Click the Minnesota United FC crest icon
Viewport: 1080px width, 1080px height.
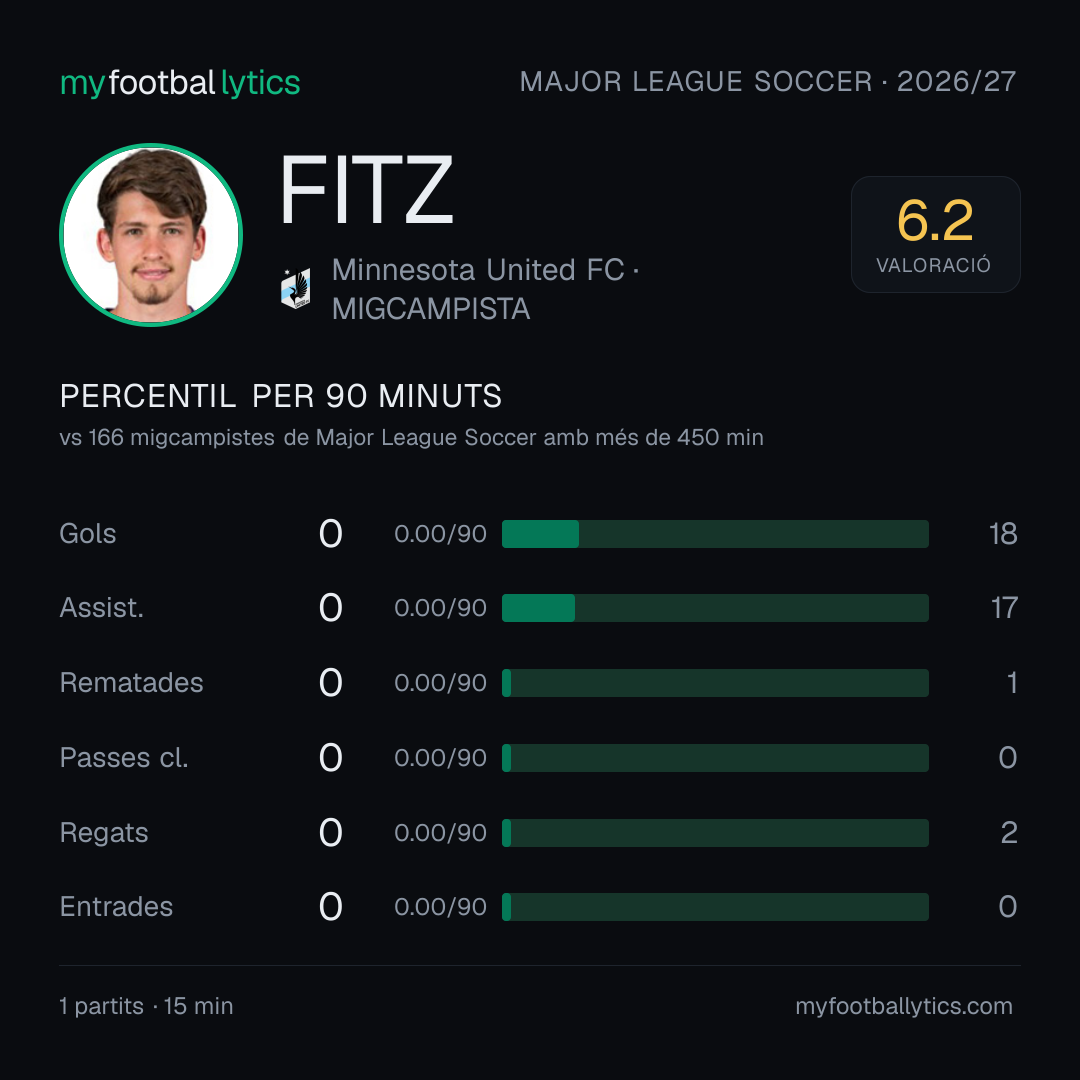(x=295, y=288)
